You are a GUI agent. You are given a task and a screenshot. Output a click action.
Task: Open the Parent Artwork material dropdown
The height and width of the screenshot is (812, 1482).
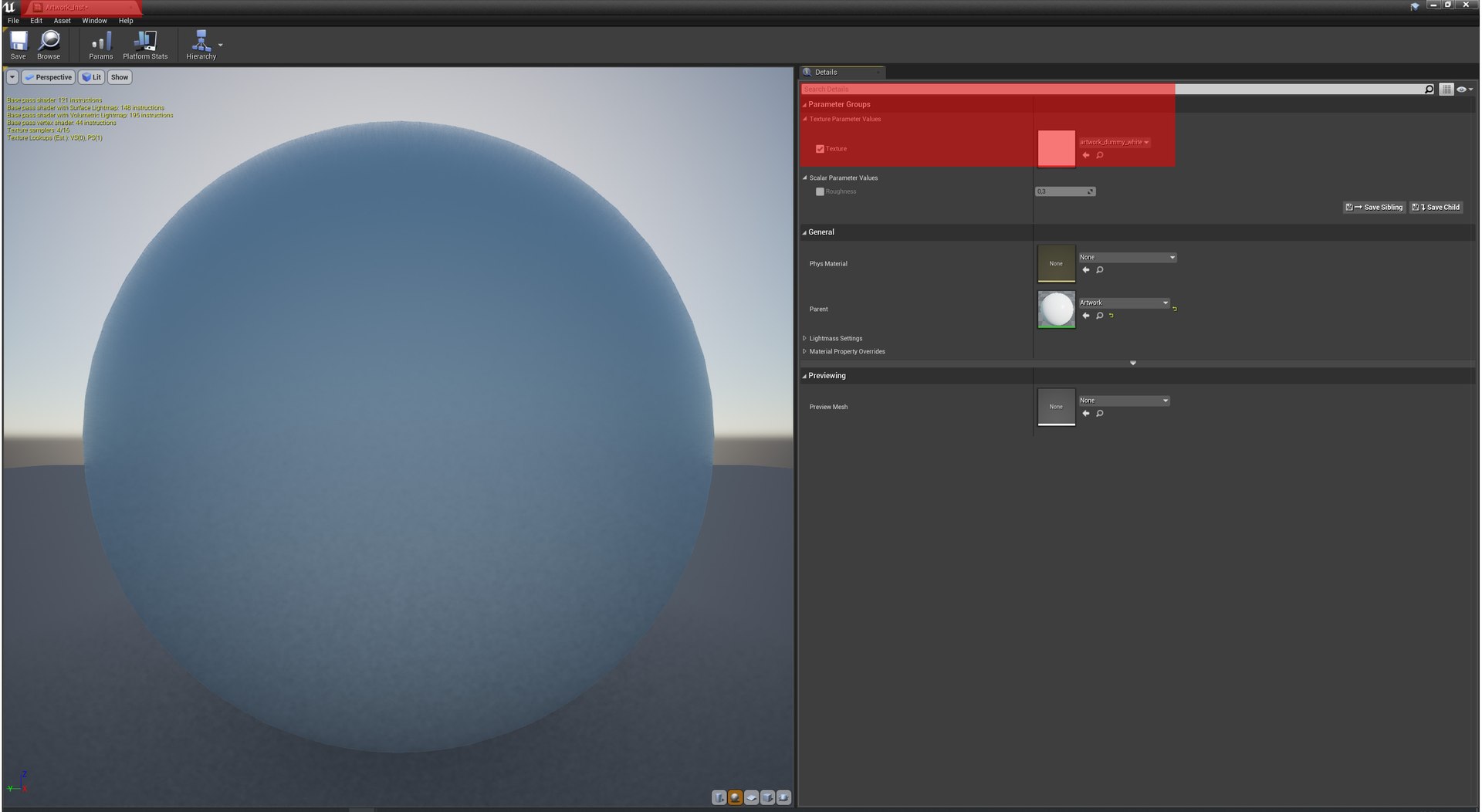click(1124, 303)
